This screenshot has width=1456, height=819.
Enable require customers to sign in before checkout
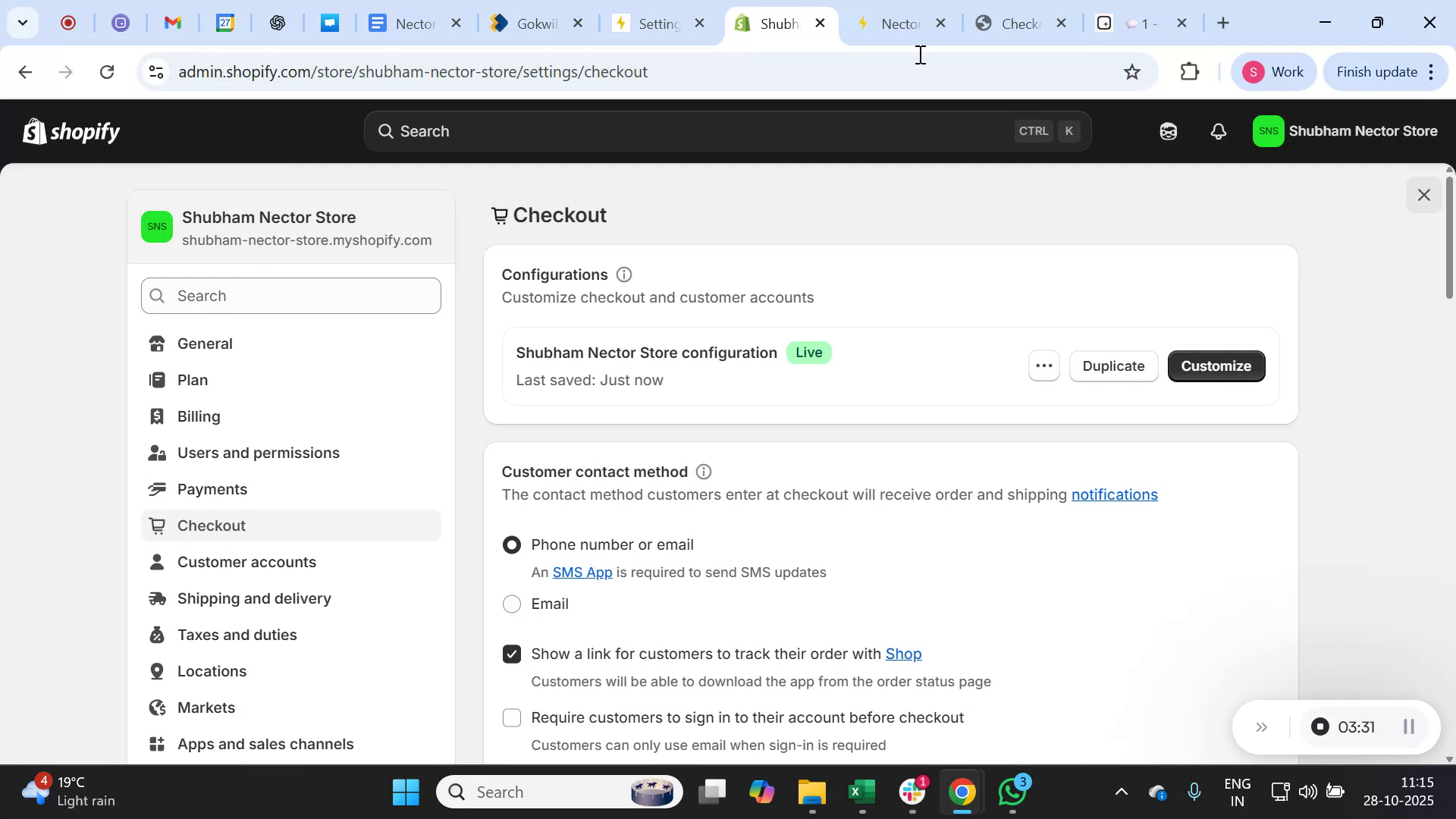point(512,717)
